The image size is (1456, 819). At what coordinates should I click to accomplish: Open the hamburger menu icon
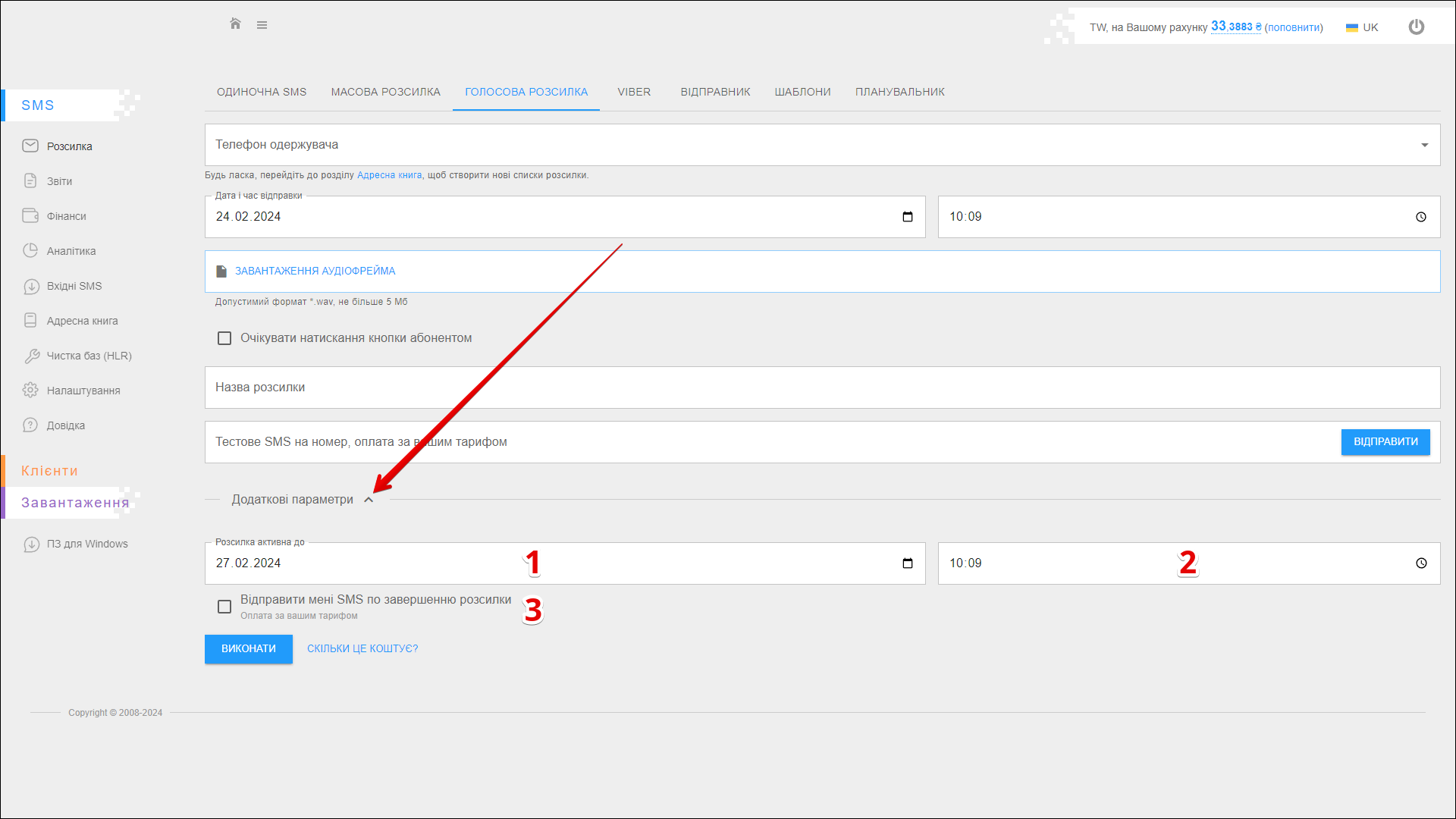(262, 25)
